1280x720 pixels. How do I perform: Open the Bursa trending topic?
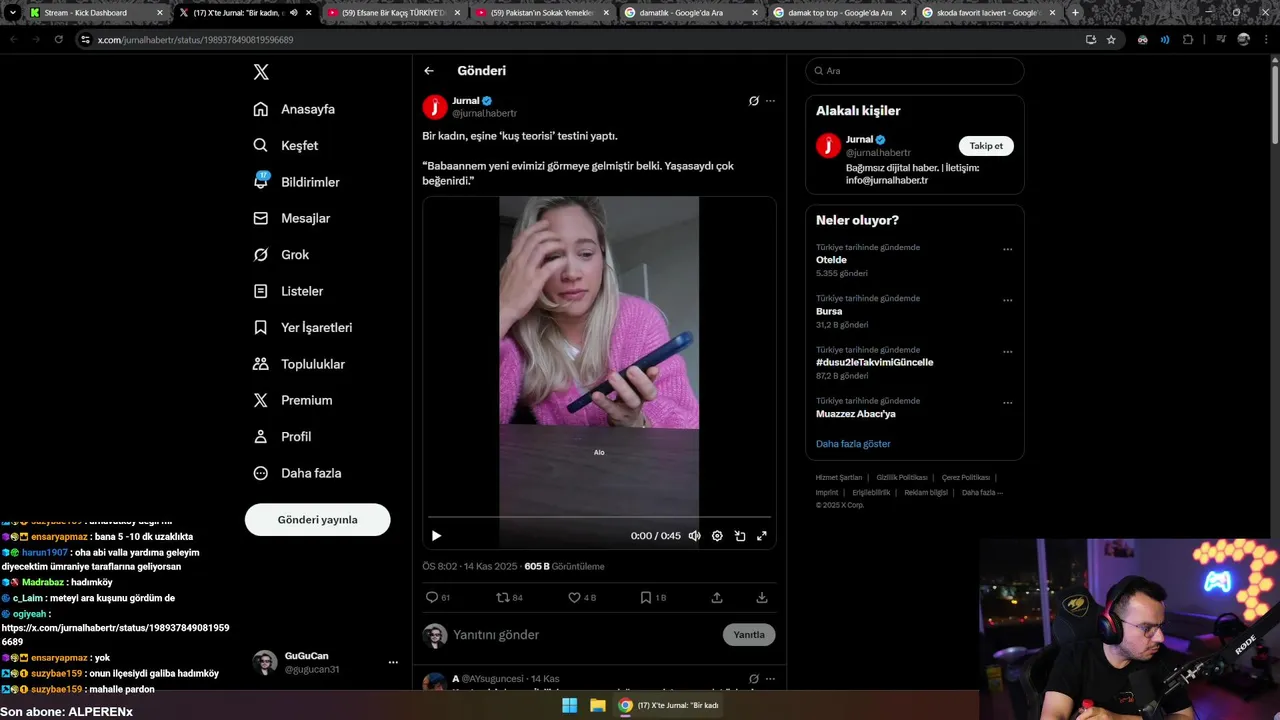(829, 311)
